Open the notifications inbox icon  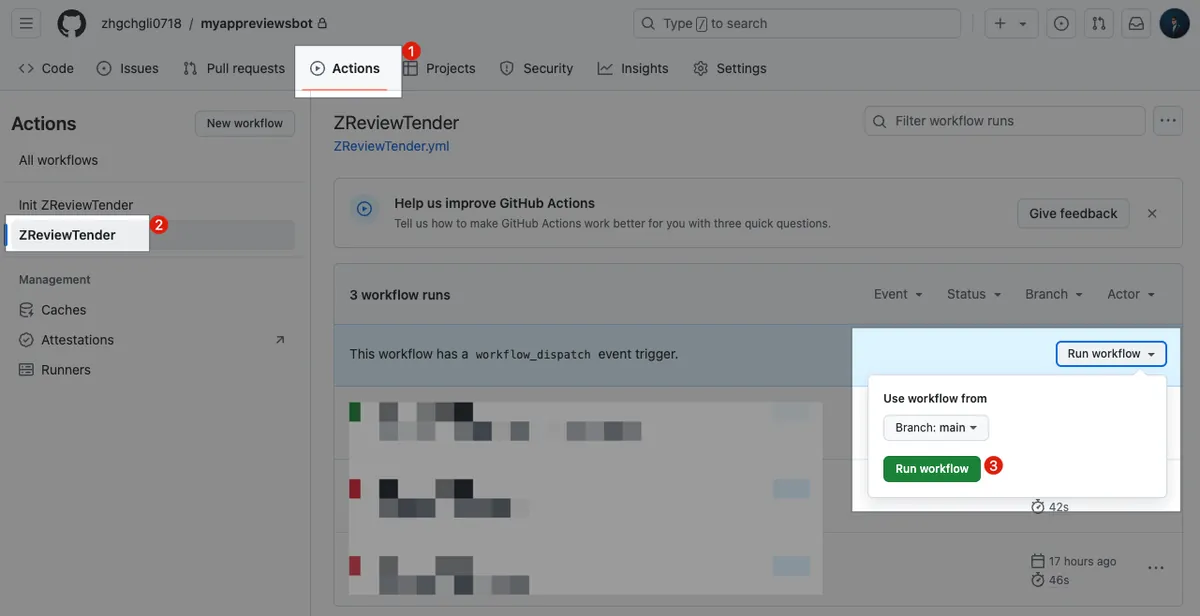[x=1136, y=23]
